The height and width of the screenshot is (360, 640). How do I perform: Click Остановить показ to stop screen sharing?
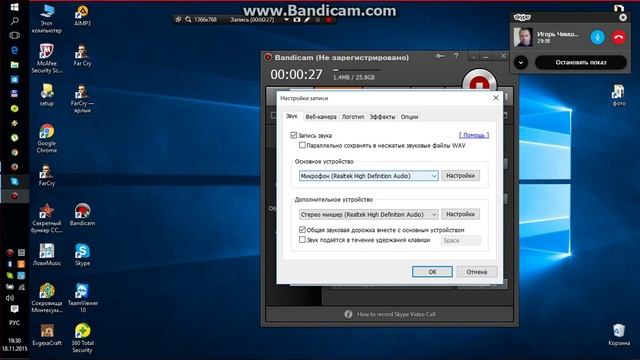pyautogui.click(x=580, y=62)
